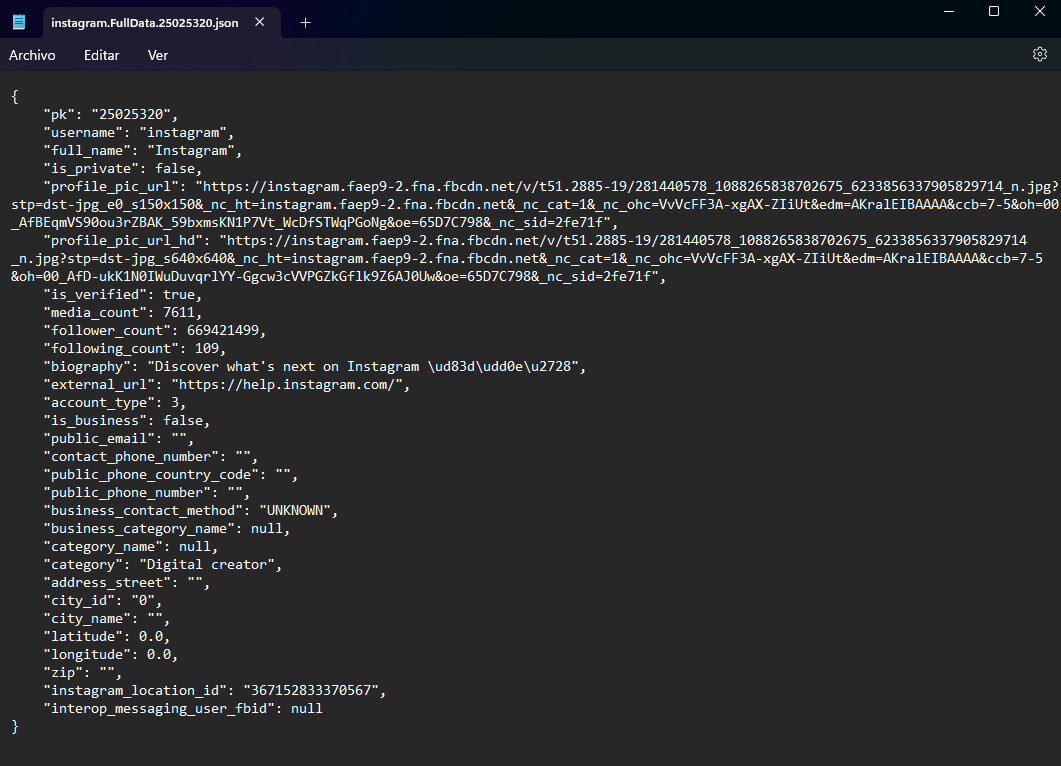The image size is (1061, 766).
Task: Click the "Digital creator" category value
Action: coord(206,564)
